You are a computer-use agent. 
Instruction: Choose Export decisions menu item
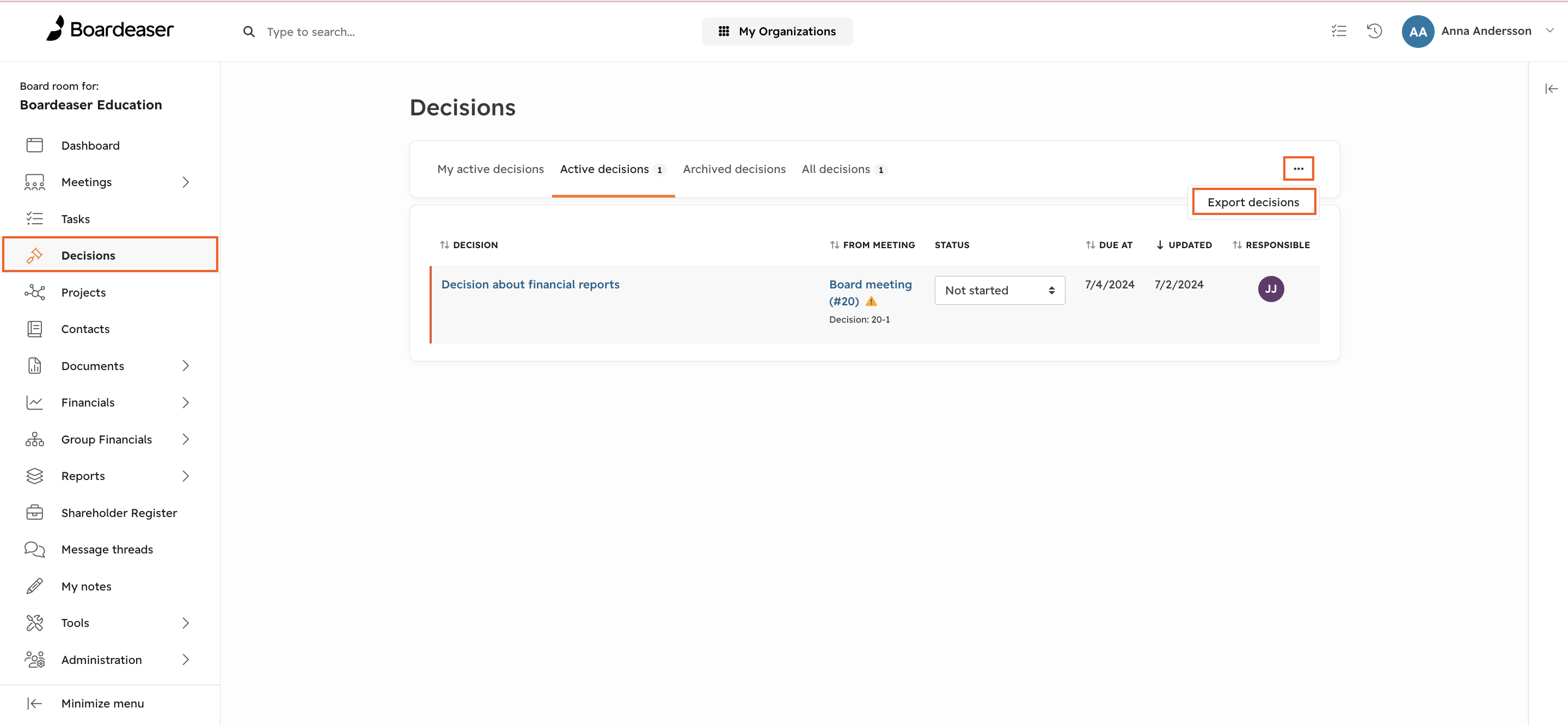[x=1253, y=202]
